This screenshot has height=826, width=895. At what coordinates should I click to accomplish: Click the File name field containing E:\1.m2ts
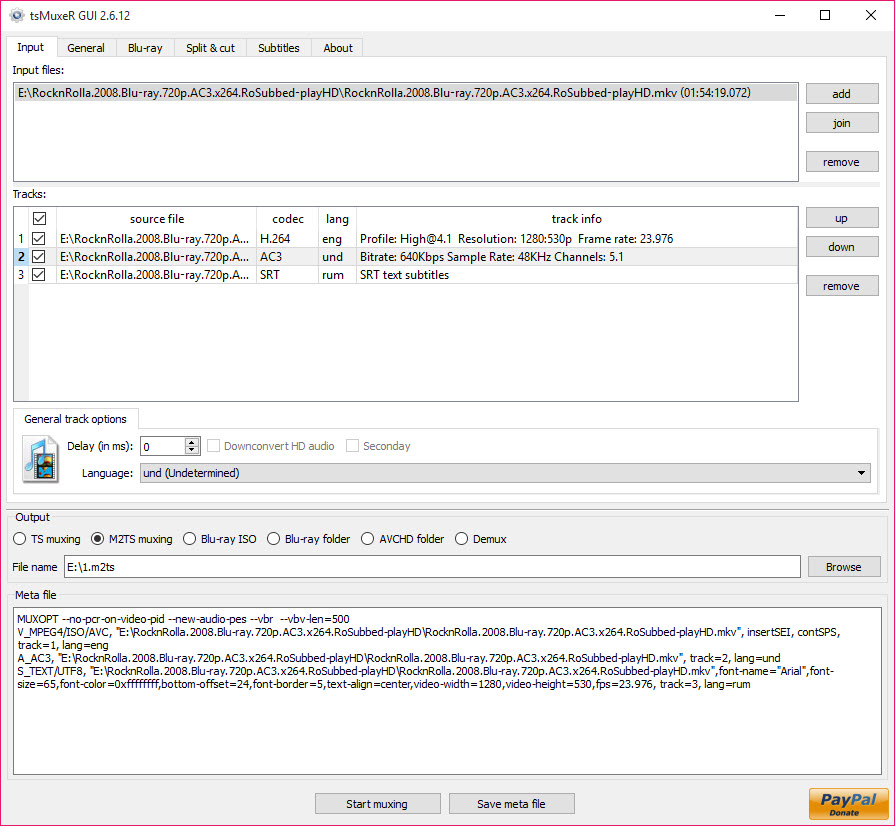pyautogui.click(x=432, y=567)
